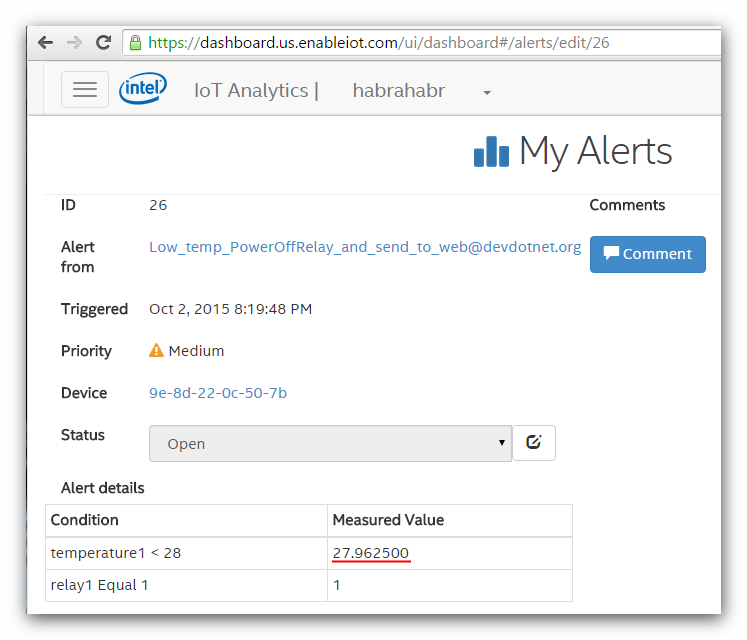
Task: Open the Status dropdown showing Open
Action: 330,443
